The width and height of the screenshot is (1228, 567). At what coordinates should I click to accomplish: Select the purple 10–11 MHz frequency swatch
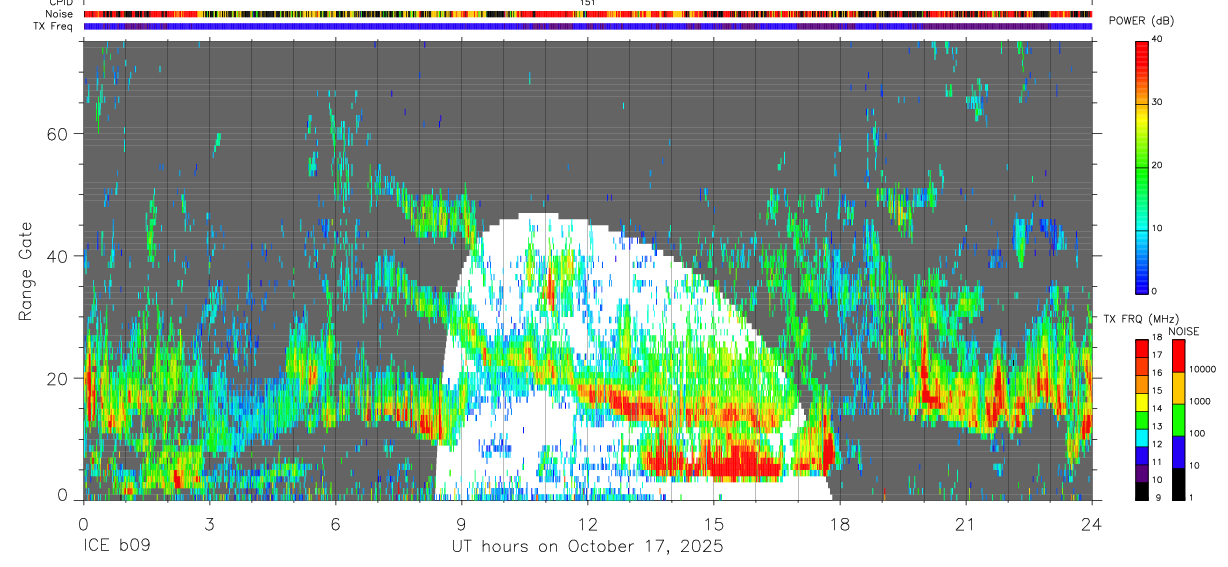tap(1142, 474)
